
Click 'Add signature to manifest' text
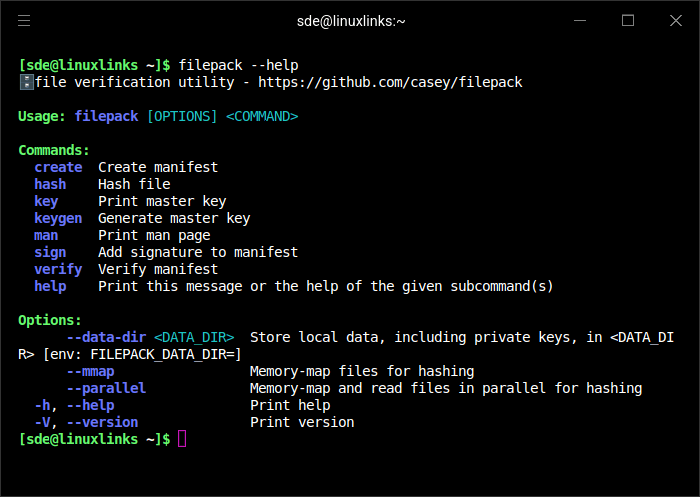coord(198,252)
